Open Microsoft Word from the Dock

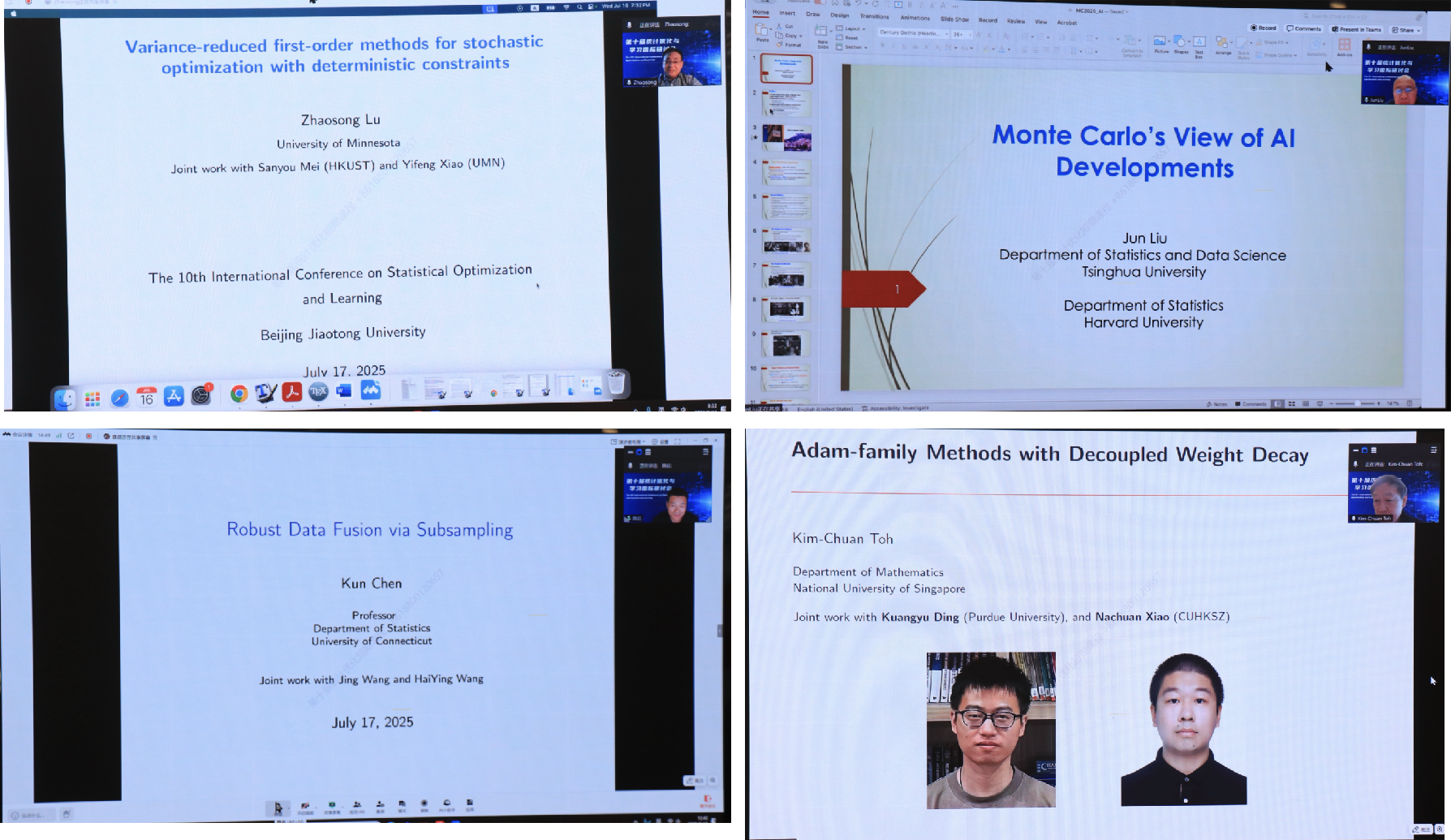pyautogui.click(x=344, y=391)
